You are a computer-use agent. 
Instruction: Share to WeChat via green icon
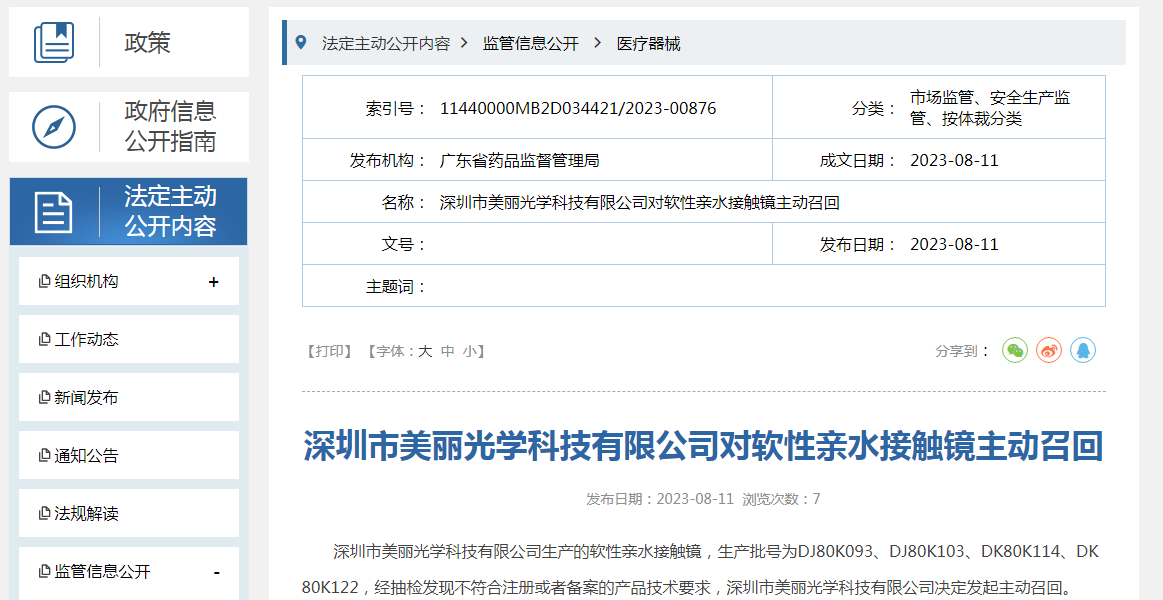(x=1015, y=350)
